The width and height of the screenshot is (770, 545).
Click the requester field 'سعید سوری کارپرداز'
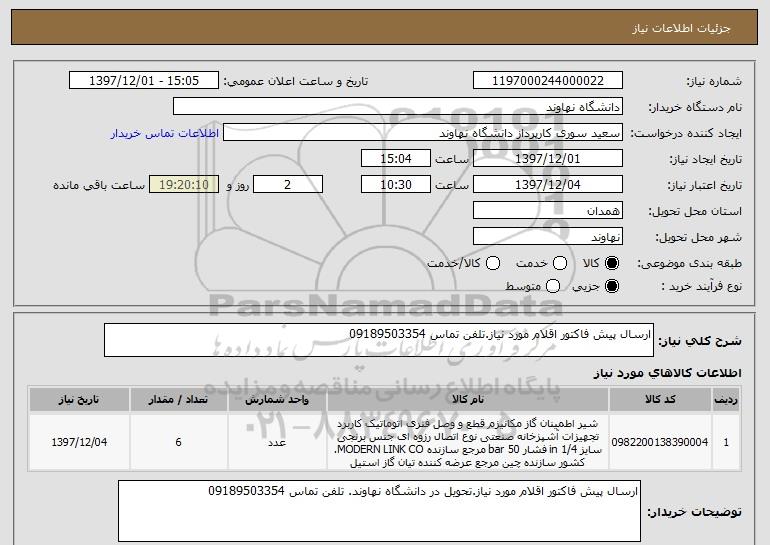tap(423, 133)
